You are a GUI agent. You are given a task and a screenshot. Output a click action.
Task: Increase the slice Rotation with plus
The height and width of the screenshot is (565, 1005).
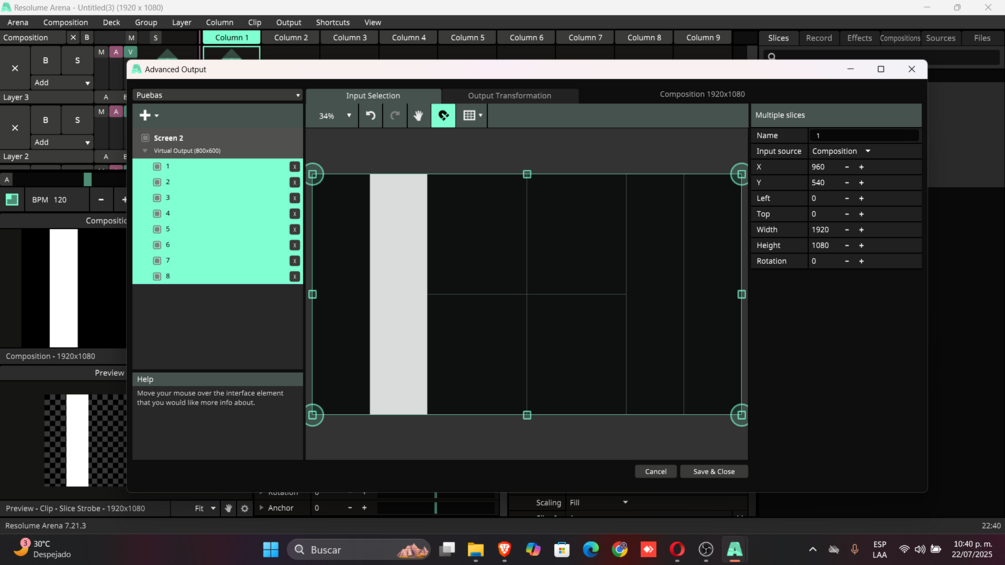click(x=861, y=261)
